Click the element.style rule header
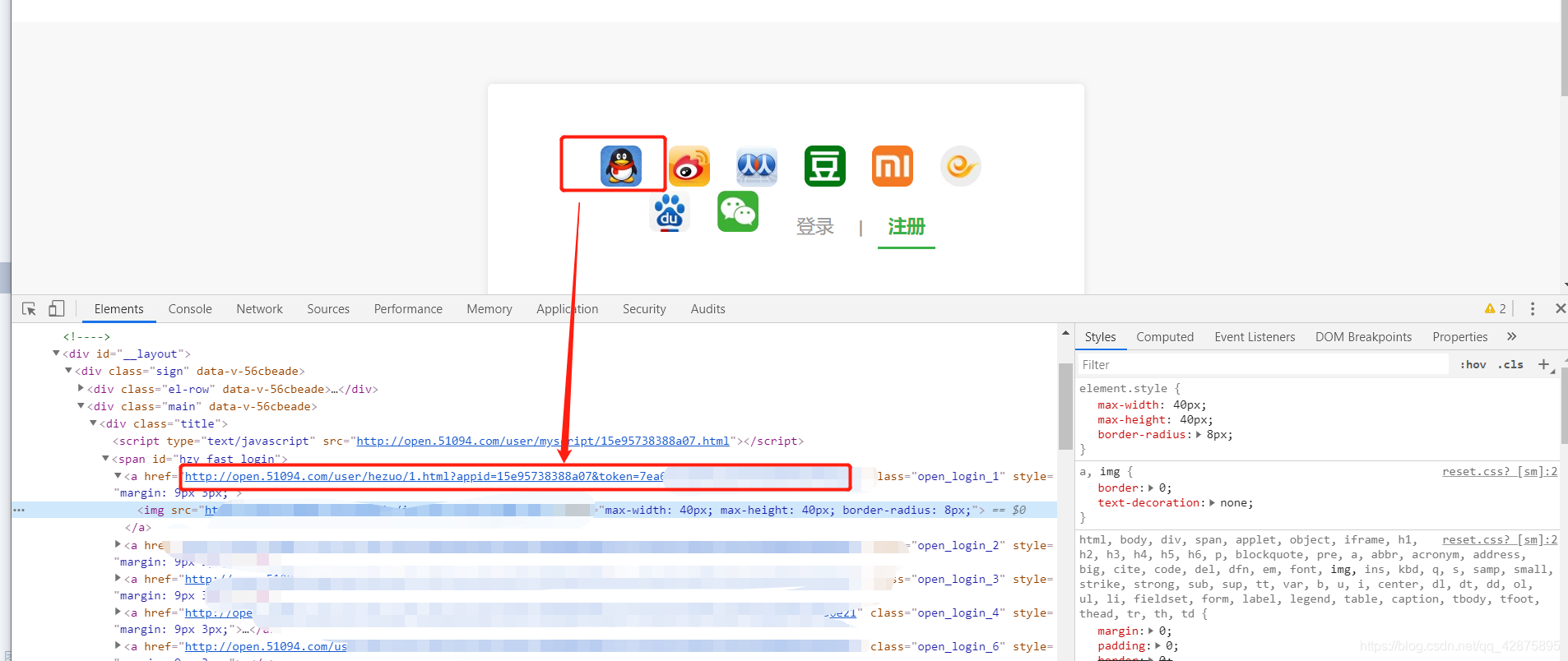This screenshot has height=661, width=1568. tap(1130, 389)
